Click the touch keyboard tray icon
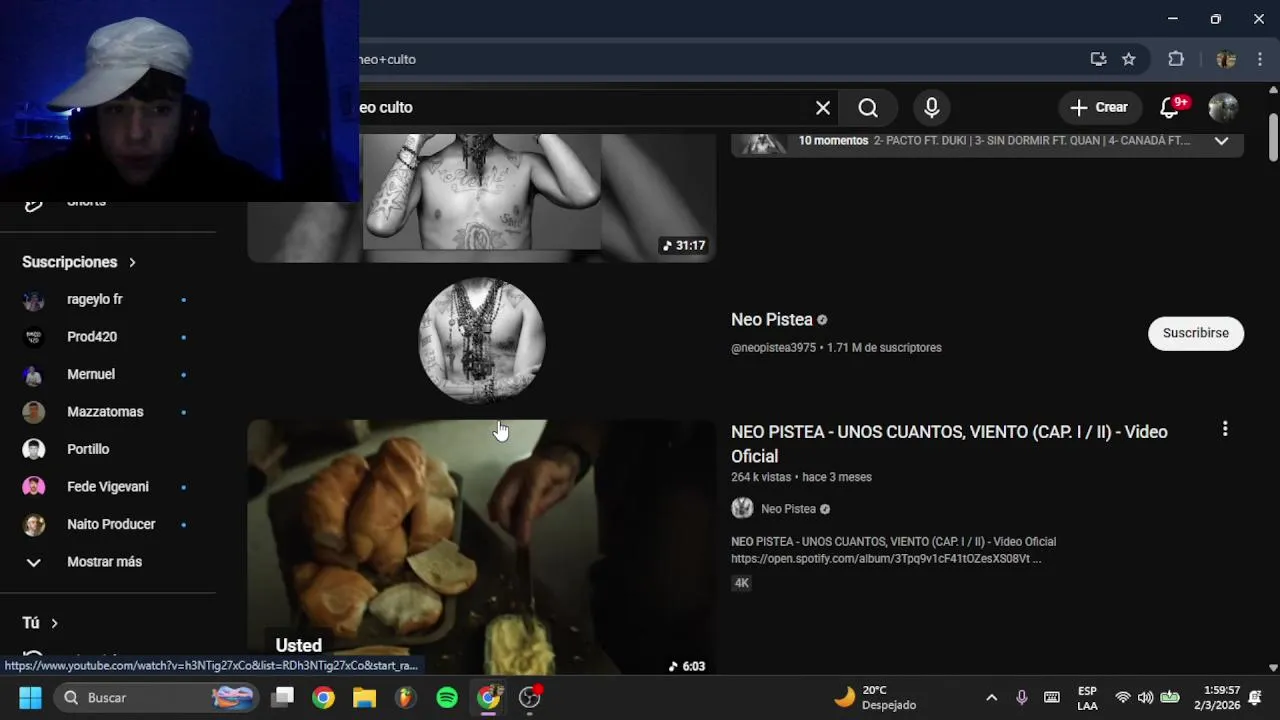This screenshot has height=720, width=1280. [x=1052, y=697]
